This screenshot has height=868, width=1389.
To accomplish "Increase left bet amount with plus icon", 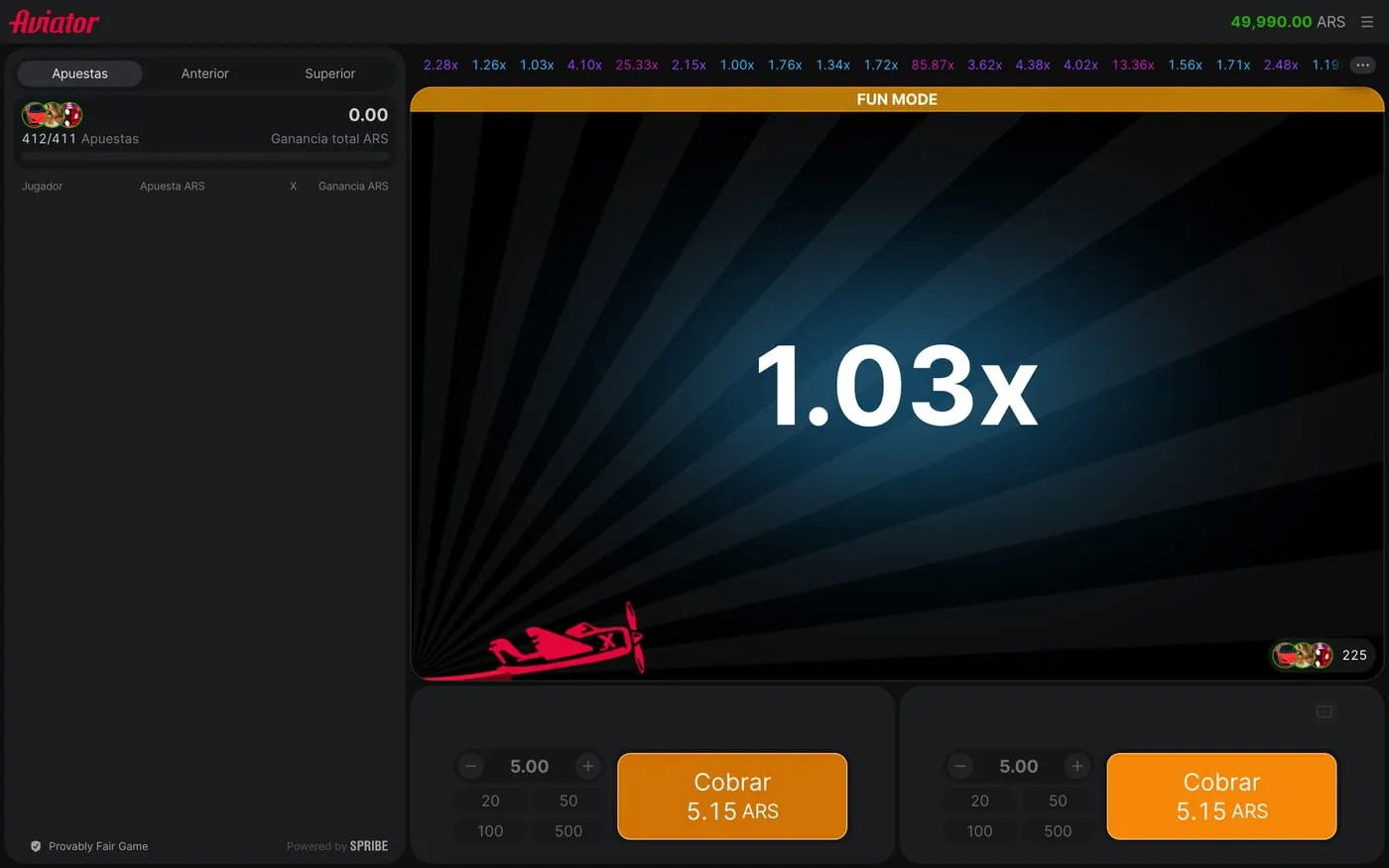I will [x=588, y=766].
